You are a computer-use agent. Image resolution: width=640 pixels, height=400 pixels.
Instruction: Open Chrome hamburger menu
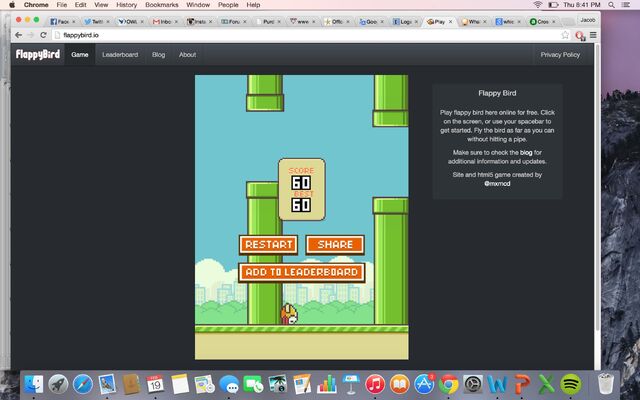(x=593, y=35)
